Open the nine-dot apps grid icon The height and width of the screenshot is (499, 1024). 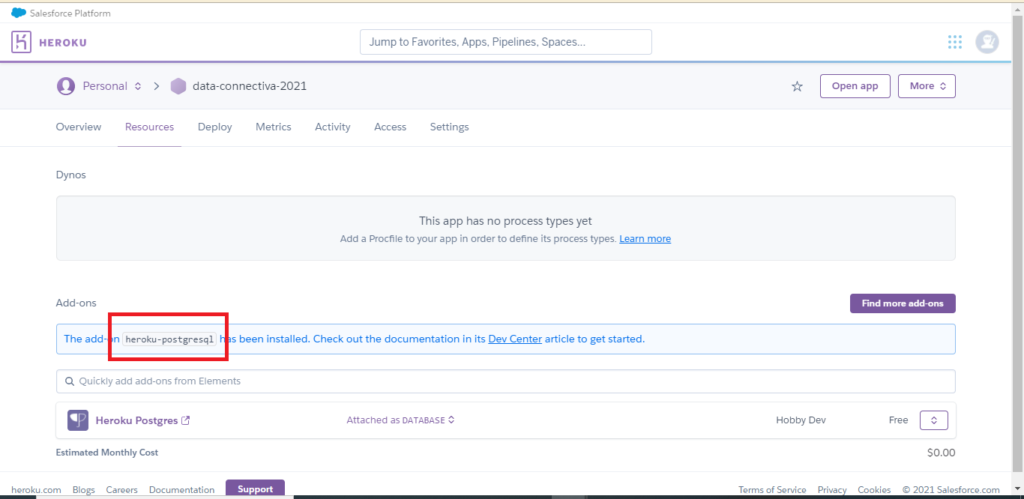(955, 42)
